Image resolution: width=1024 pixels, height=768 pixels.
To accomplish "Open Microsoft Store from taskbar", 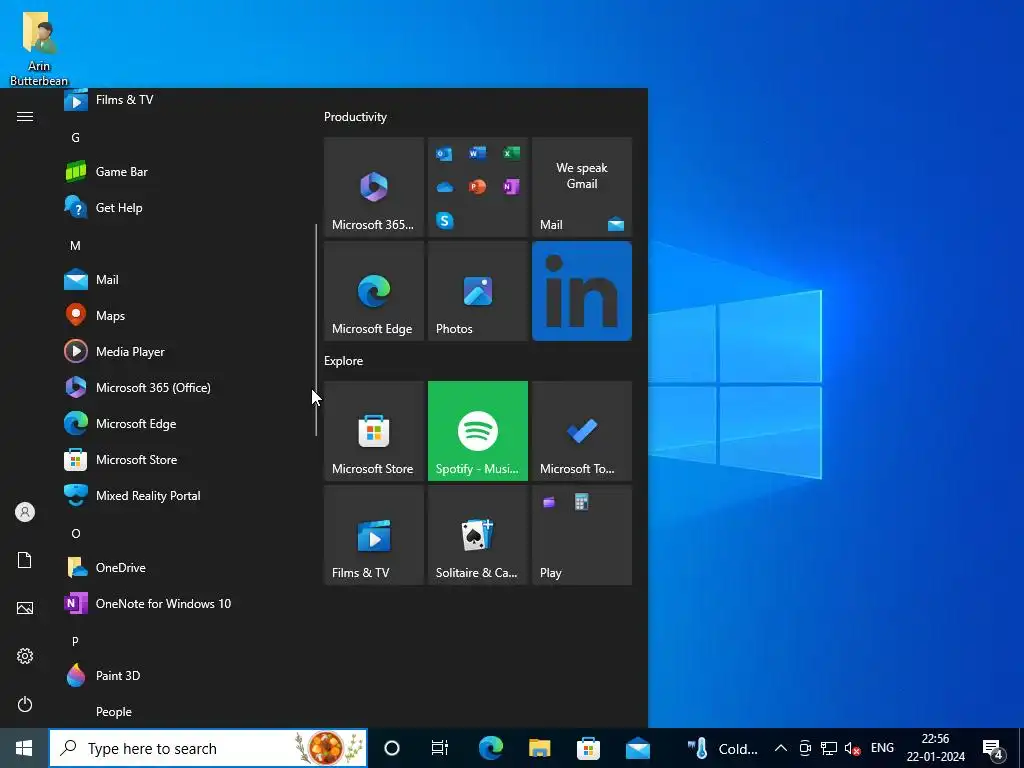I will (588, 748).
